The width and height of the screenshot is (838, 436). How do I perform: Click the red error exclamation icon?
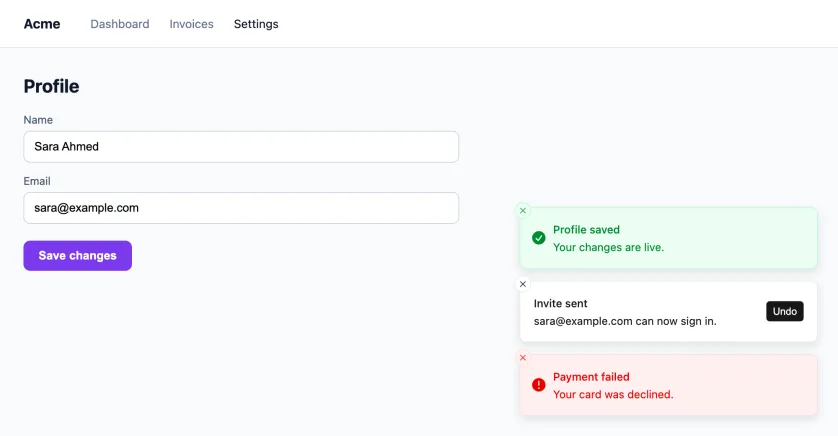(539, 385)
